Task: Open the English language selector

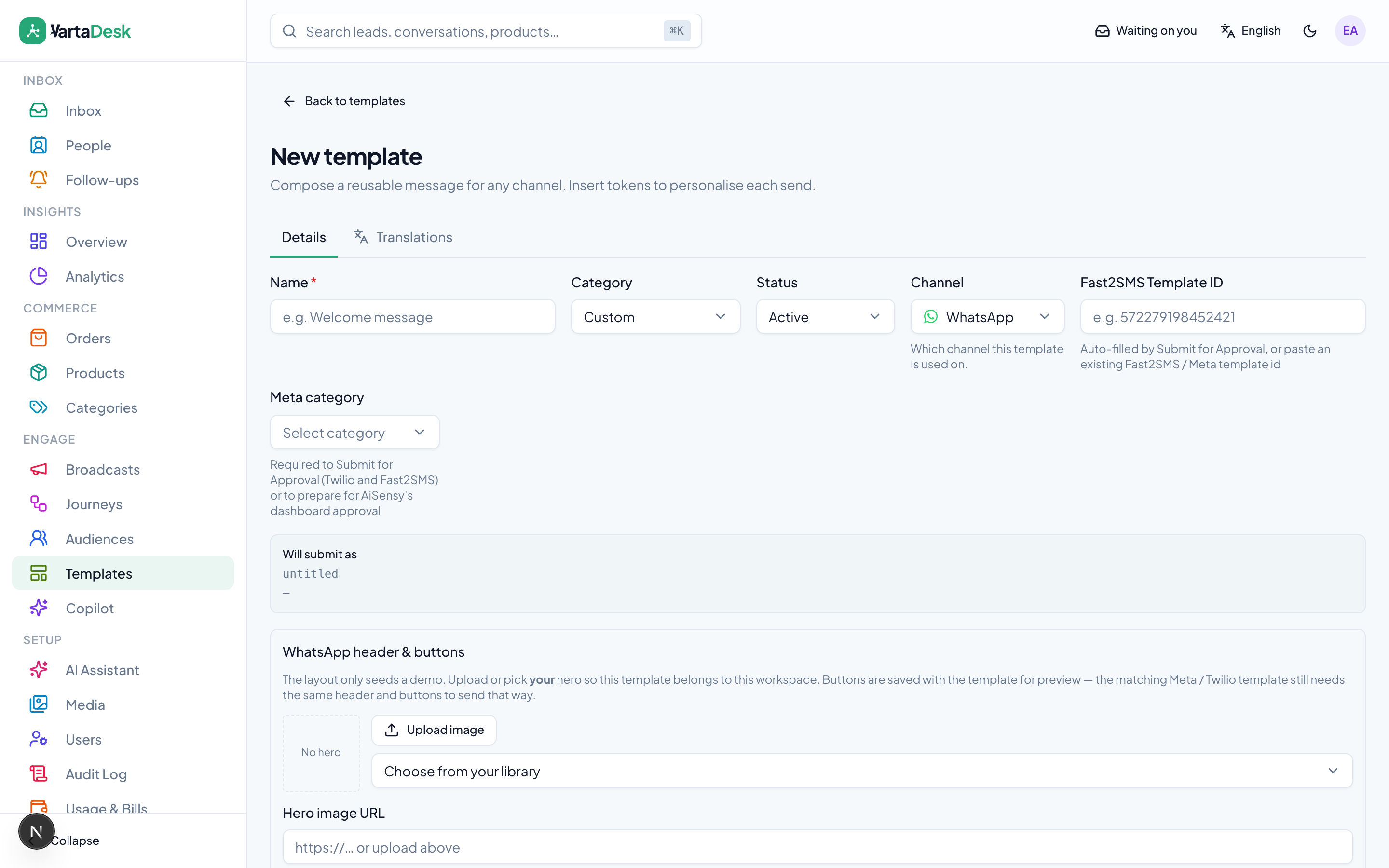Action: [x=1250, y=31]
